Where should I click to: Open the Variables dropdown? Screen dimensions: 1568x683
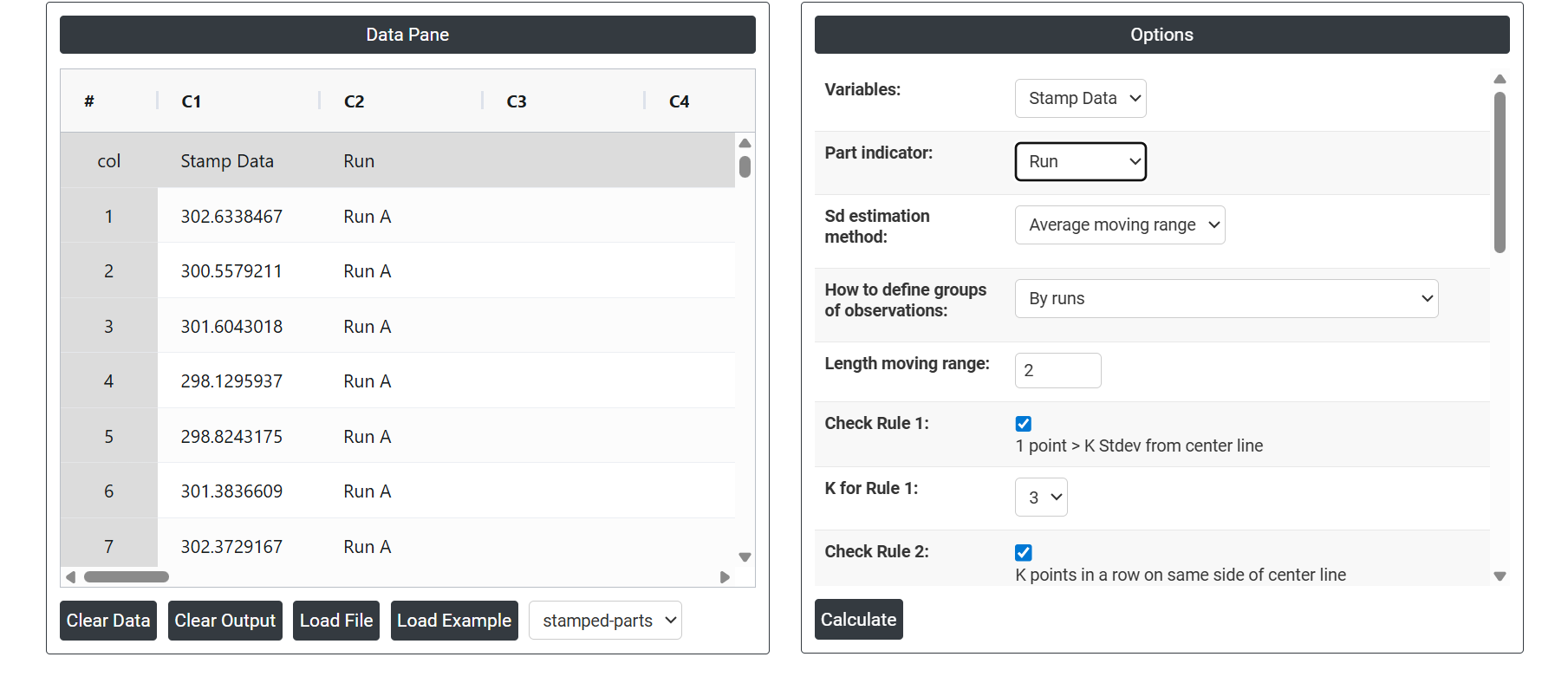point(1080,99)
